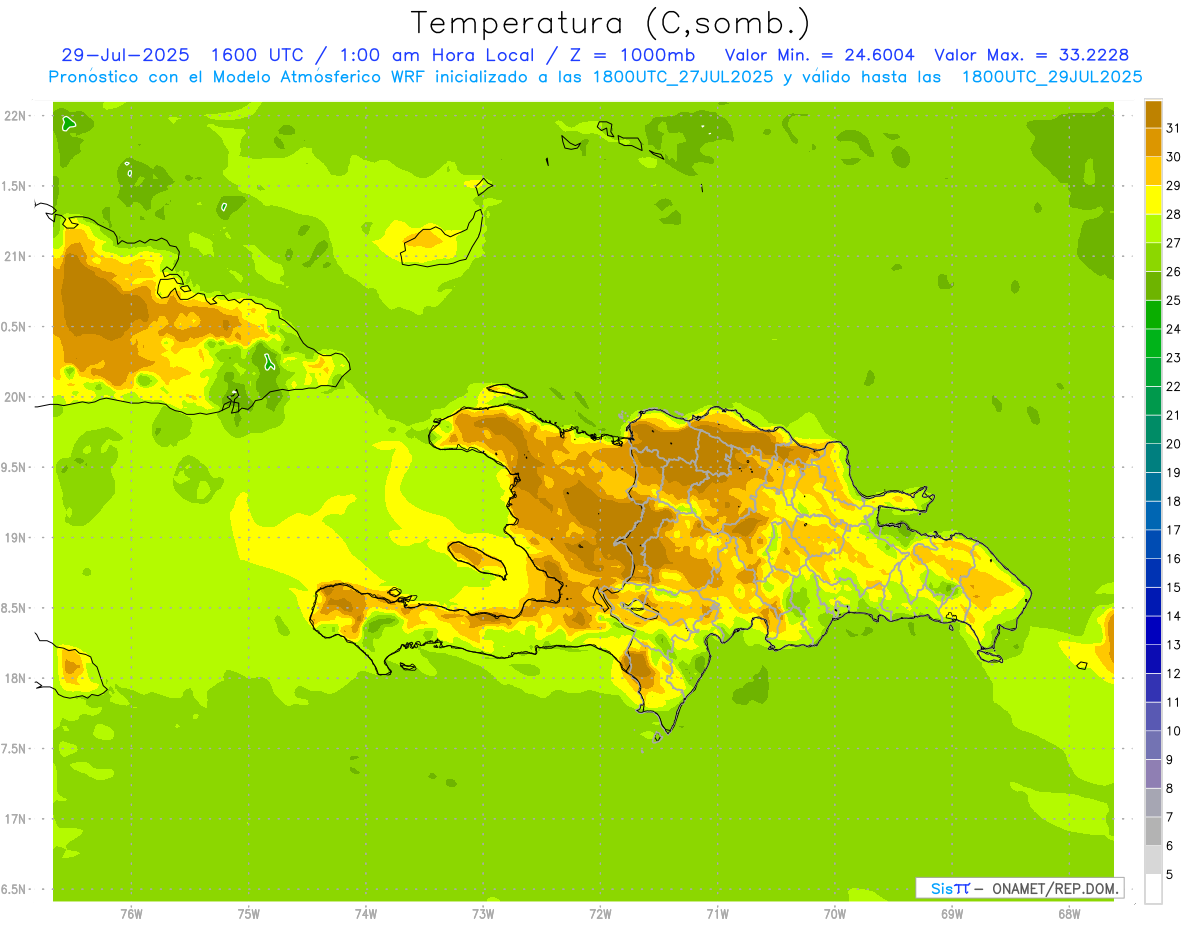Viewport: 1200px width, 927px height.
Task: Click the '17N' latitude axis label
Action: click(x=15, y=819)
